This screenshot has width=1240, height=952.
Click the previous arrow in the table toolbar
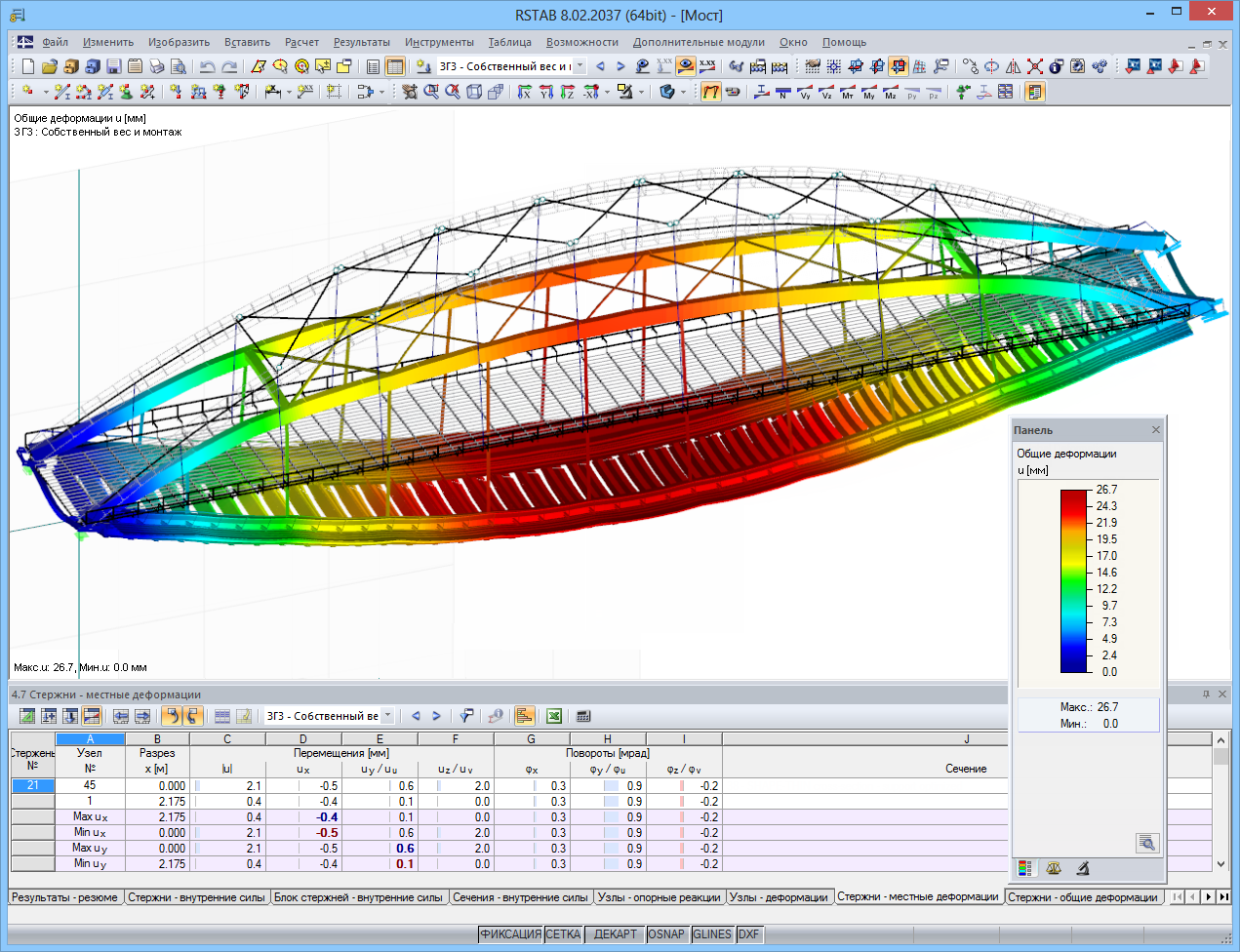pos(416,716)
